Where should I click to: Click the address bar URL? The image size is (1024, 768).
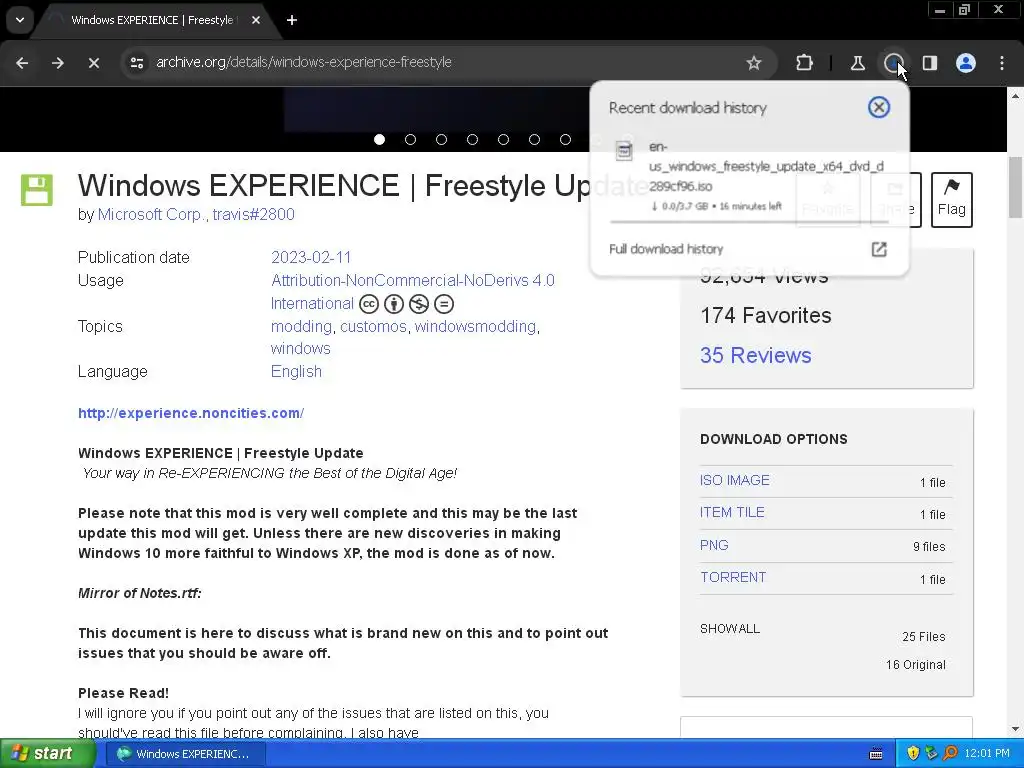pyautogui.click(x=304, y=62)
